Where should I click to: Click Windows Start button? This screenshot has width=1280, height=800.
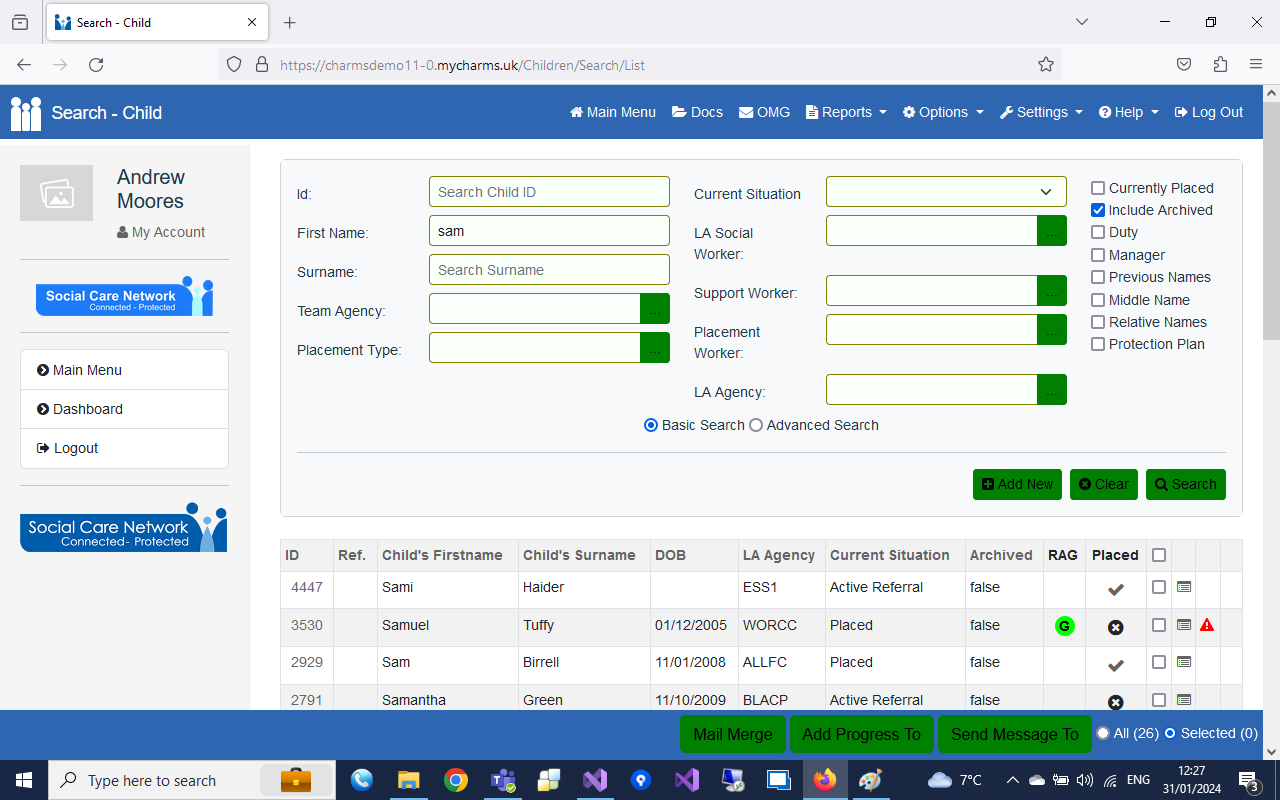23,780
